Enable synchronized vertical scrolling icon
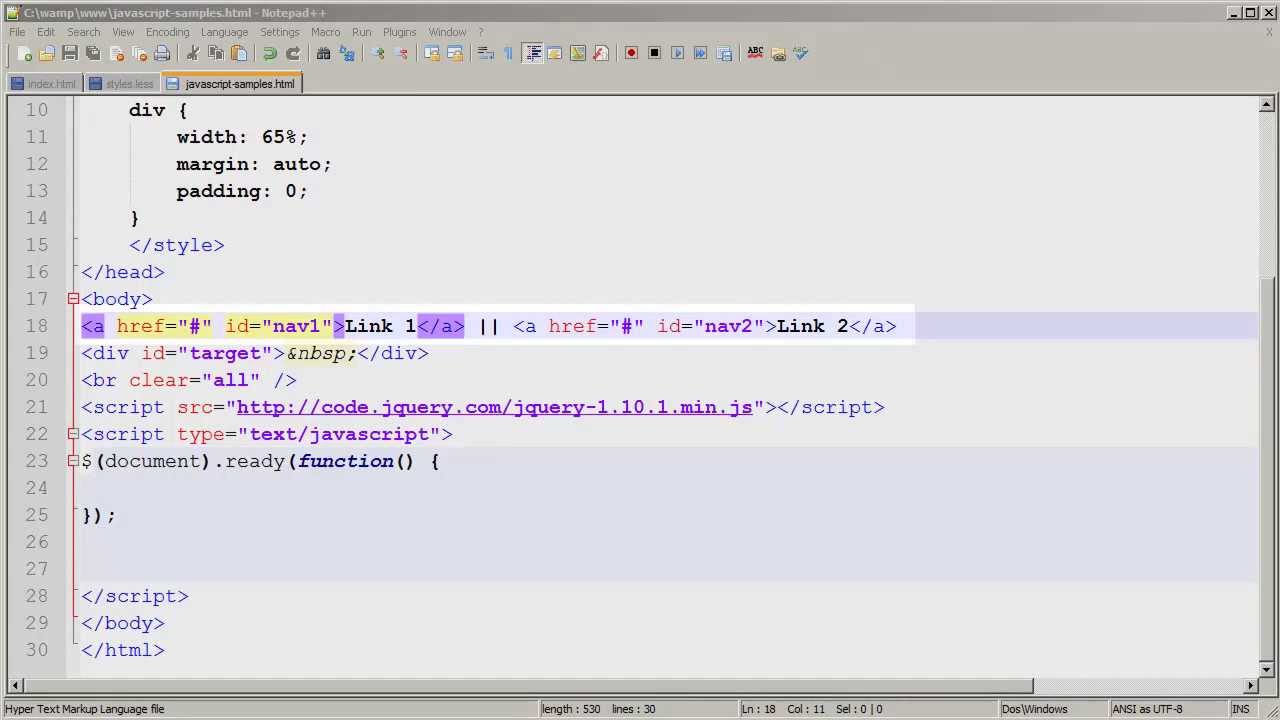Screen dimensions: 1280x720 tap(432, 53)
